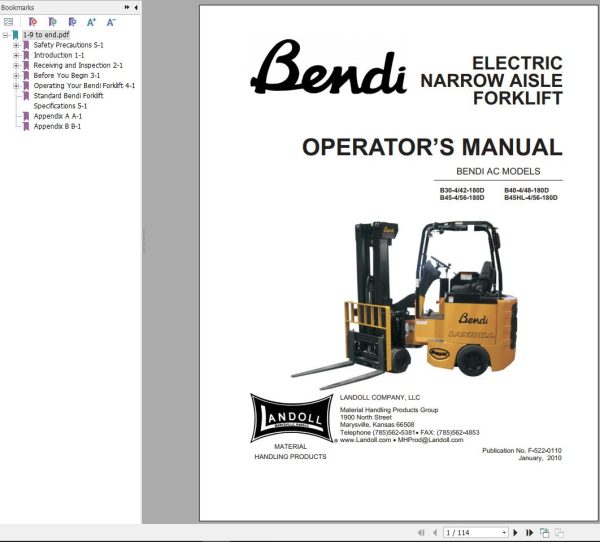The image size is (600, 542).
Task: Open Before You Begin 3-1 bookmark
Action: click(x=67, y=75)
